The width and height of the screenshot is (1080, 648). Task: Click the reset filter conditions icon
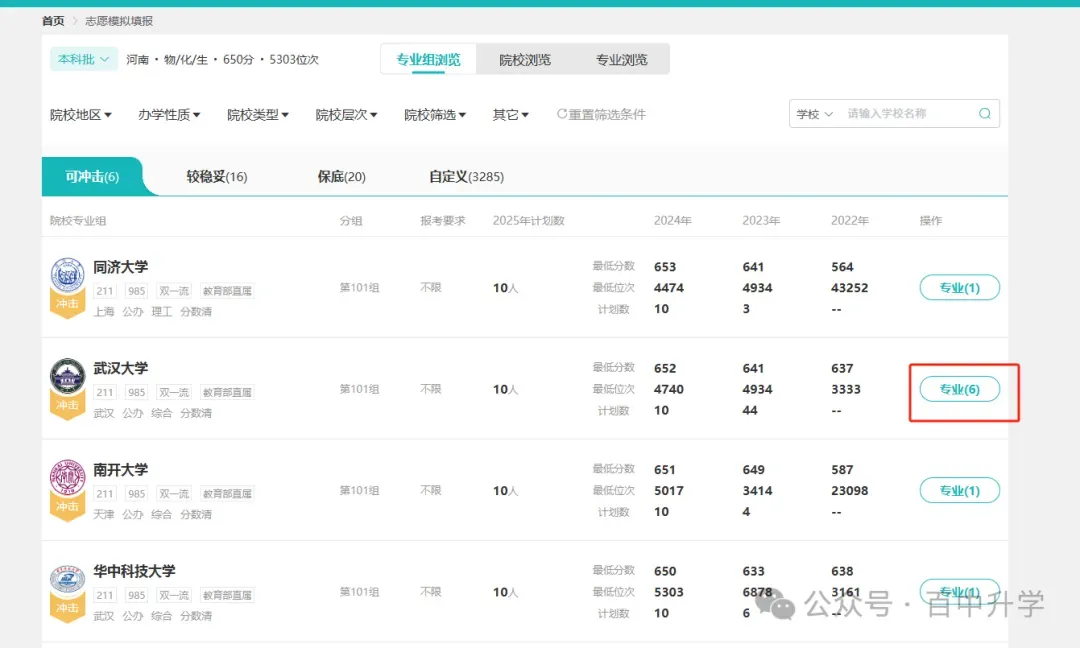click(561, 114)
